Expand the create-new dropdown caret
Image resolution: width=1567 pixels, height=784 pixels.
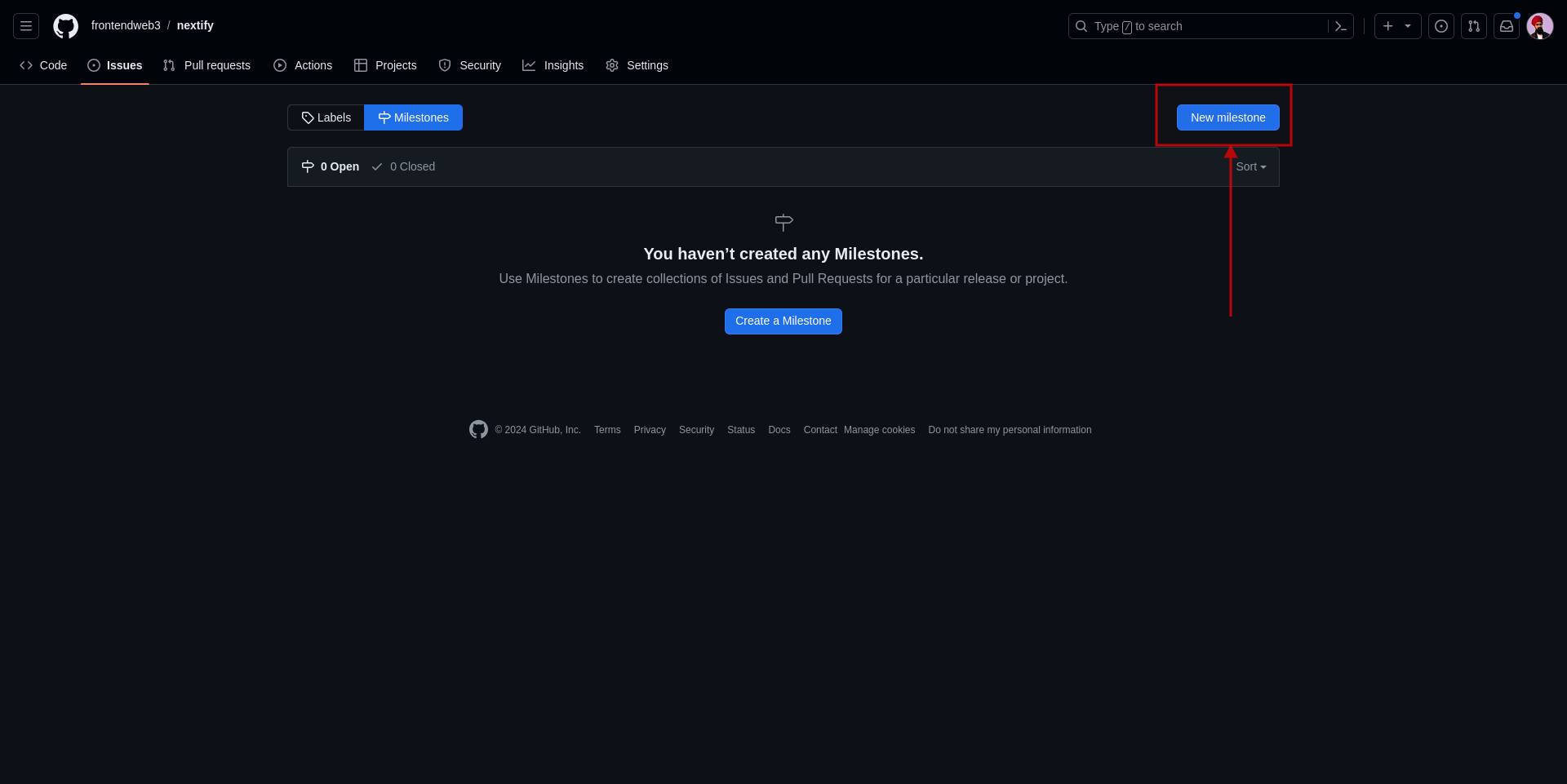[1408, 26]
